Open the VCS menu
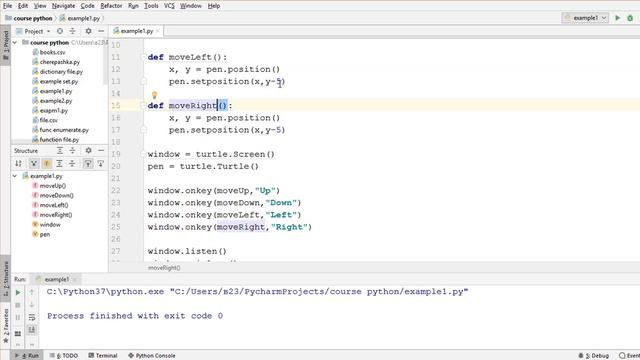Screen dimensions: 640x360 pos(169,6)
